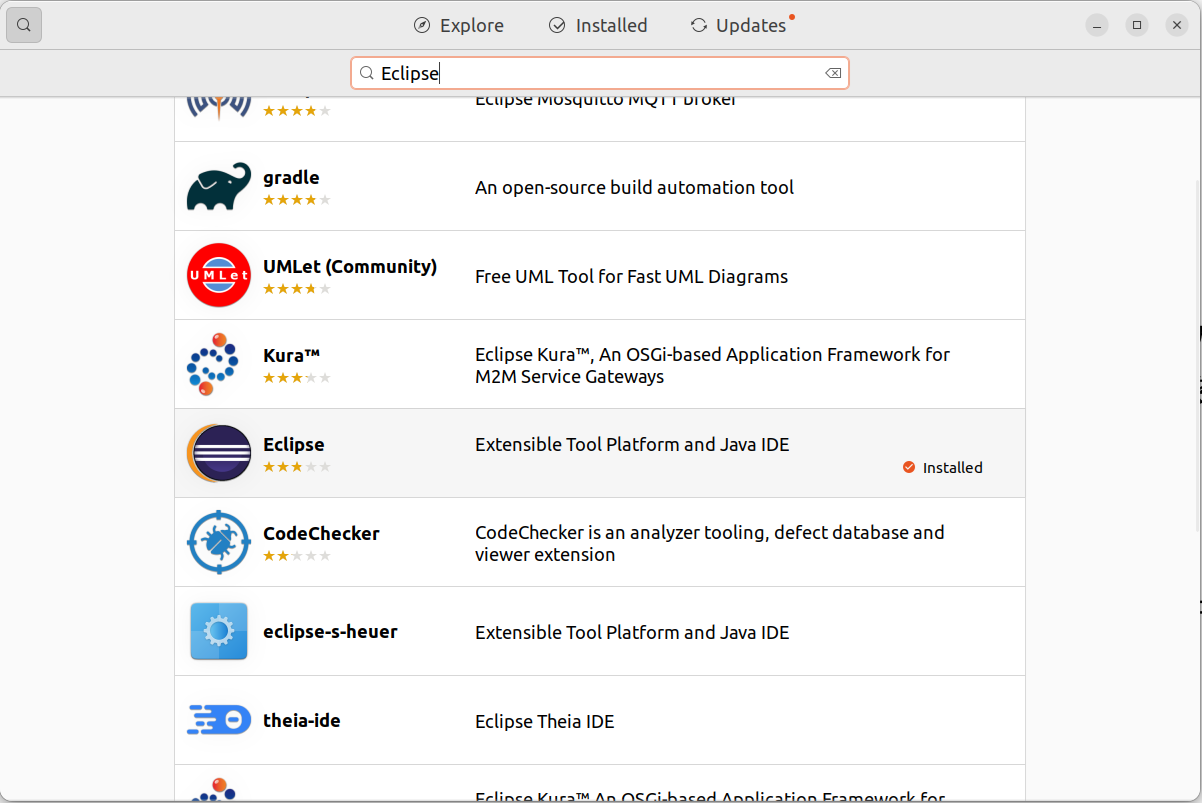
Task: Click in the Eclipse search input field
Action: click(x=600, y=73)
